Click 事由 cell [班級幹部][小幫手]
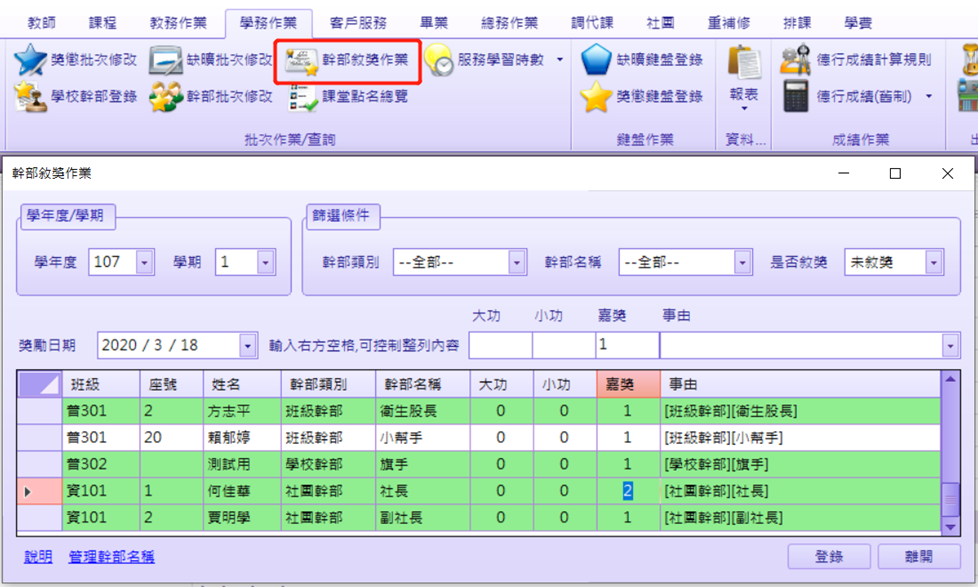 click(800, 438)
